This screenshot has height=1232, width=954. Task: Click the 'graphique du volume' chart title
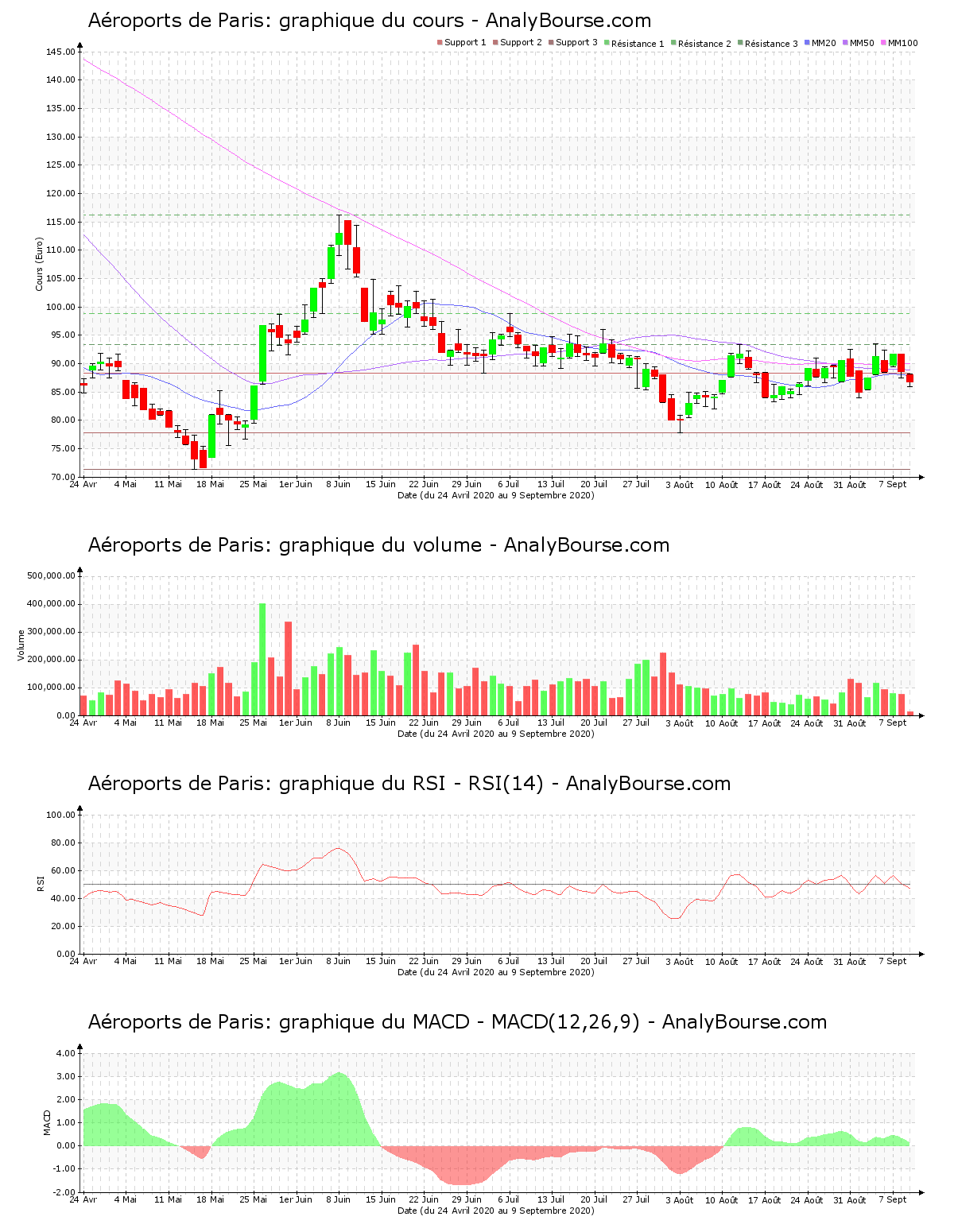pos(381,545)
